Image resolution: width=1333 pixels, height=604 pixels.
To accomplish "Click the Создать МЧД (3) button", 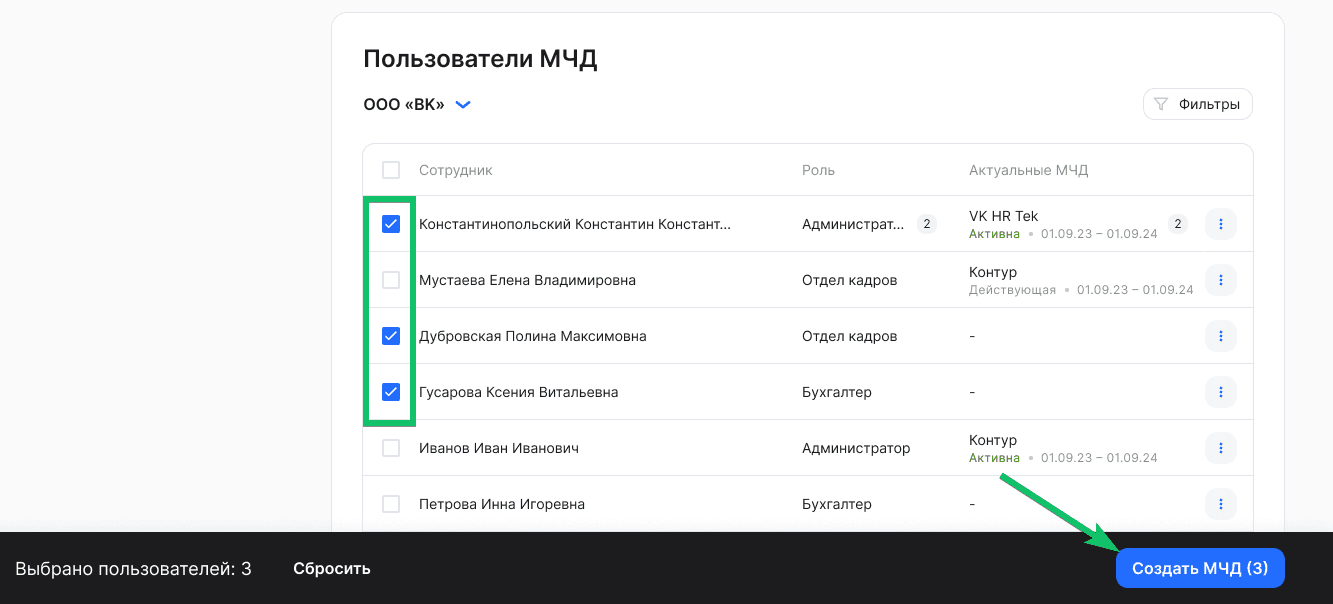I will 1200,568.
